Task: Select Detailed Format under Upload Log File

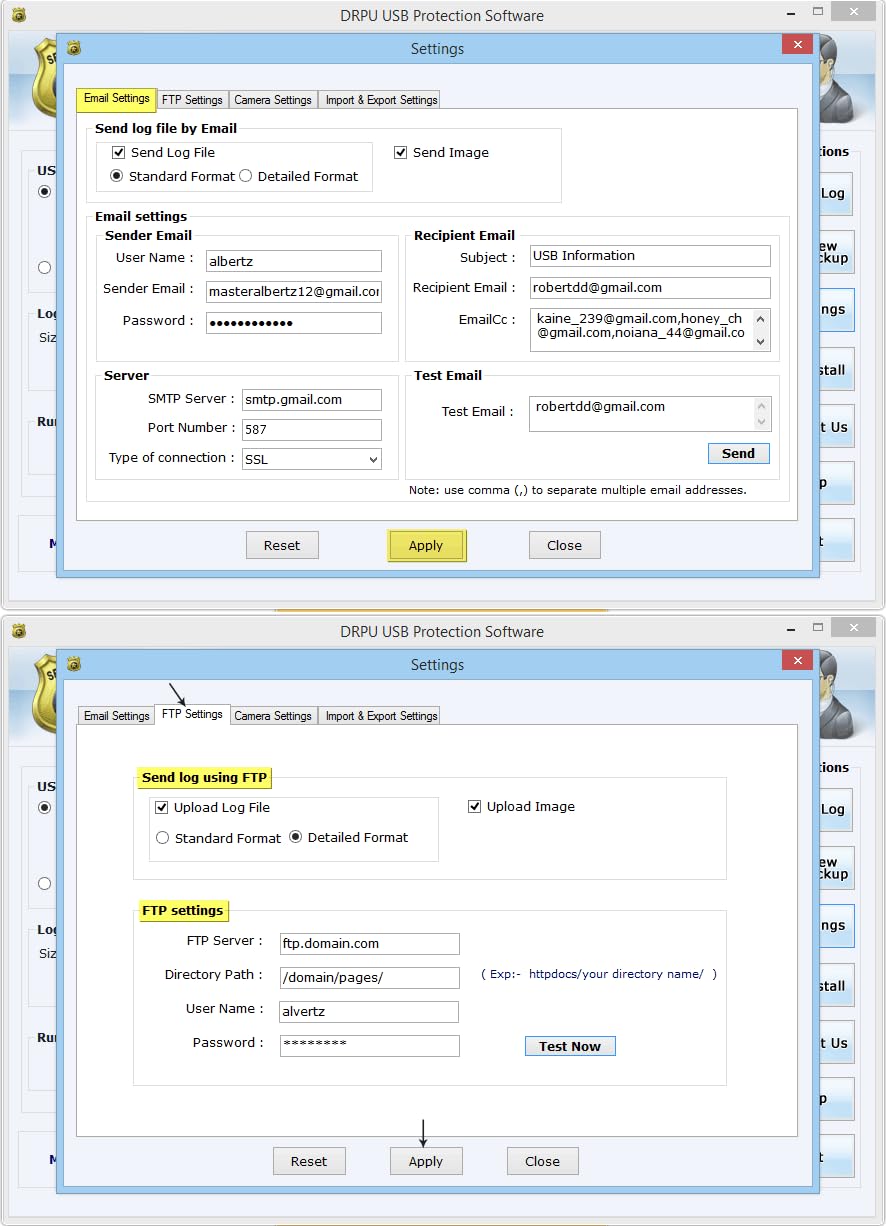Action: click(296, 837)
